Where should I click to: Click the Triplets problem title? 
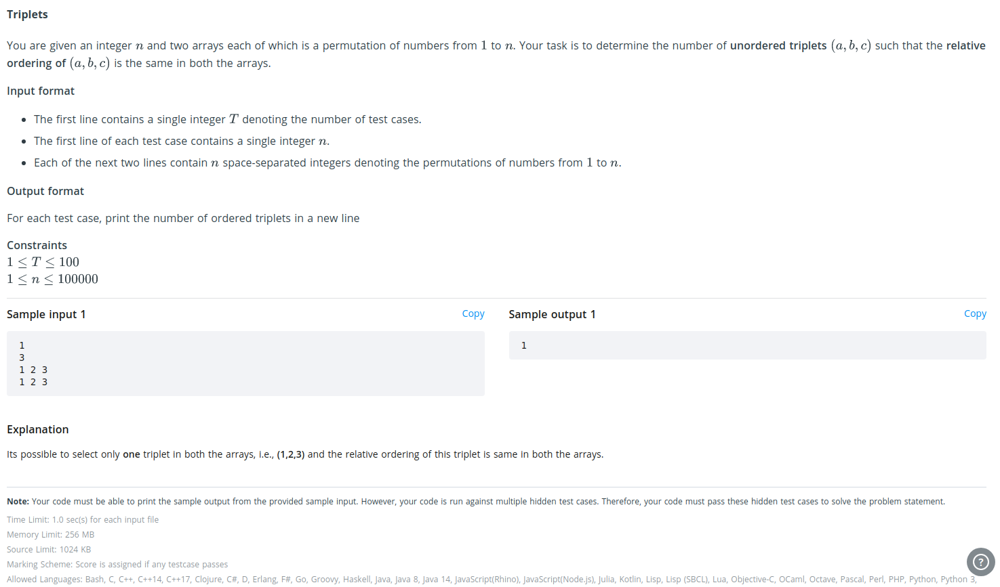(x=27, y=14)
